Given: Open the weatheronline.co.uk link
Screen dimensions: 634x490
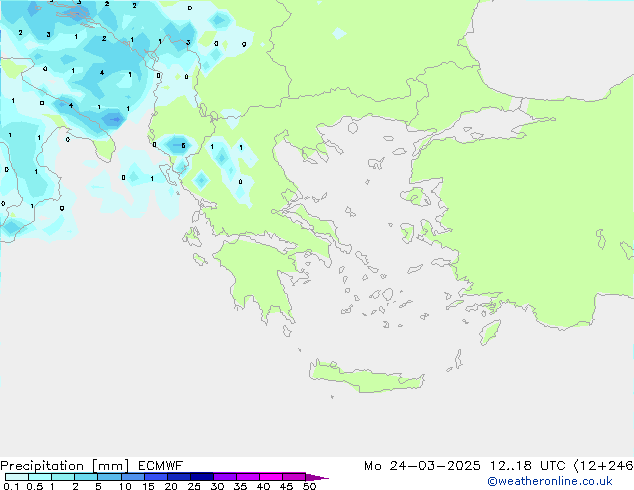Looking at the screenshot, I should pos(549,481).
